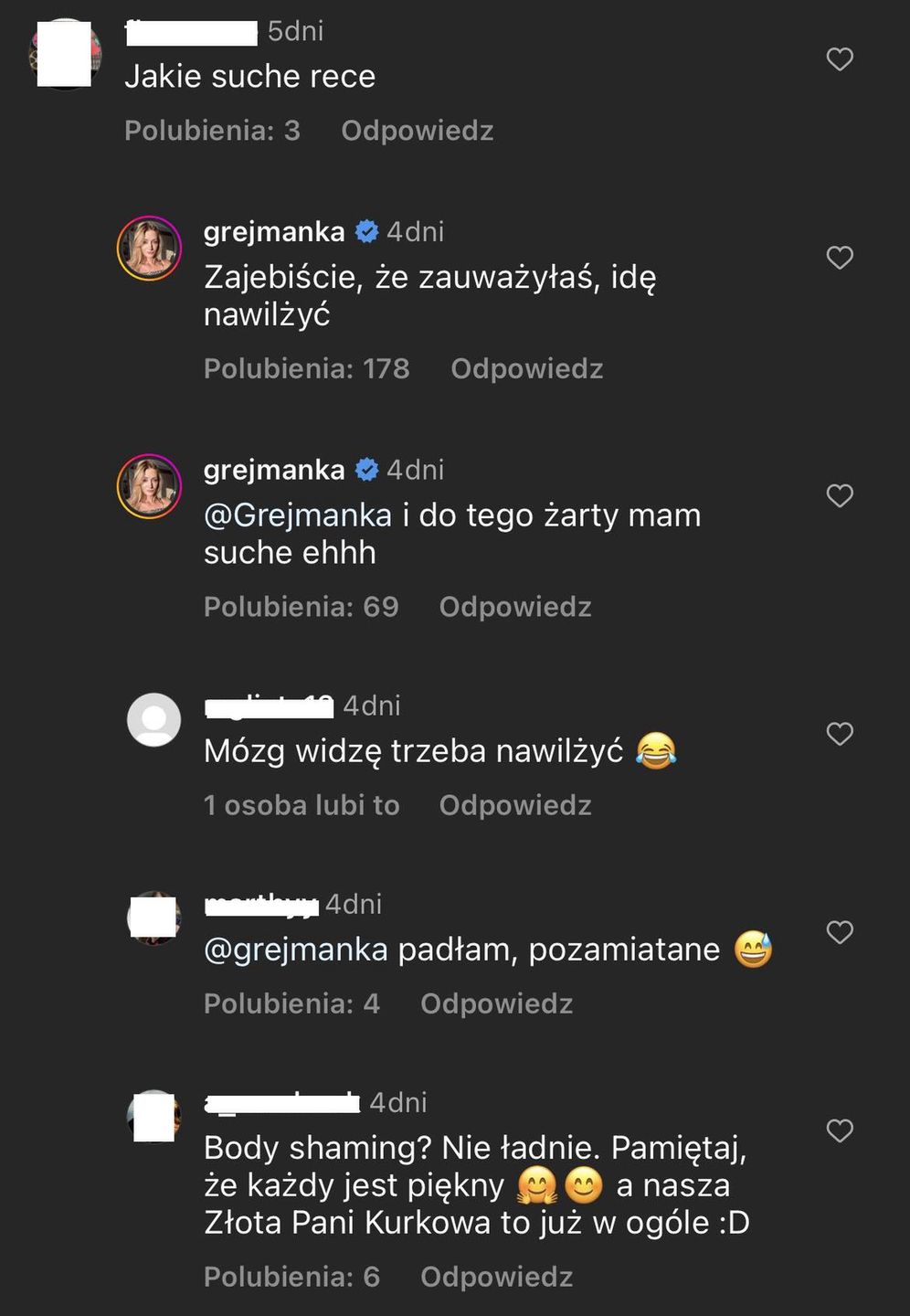Tap heart beside "padłam, pozamiatane" comment
Image resolution: width=910 pixels, height=1316 pixels.
coord(839,932)
